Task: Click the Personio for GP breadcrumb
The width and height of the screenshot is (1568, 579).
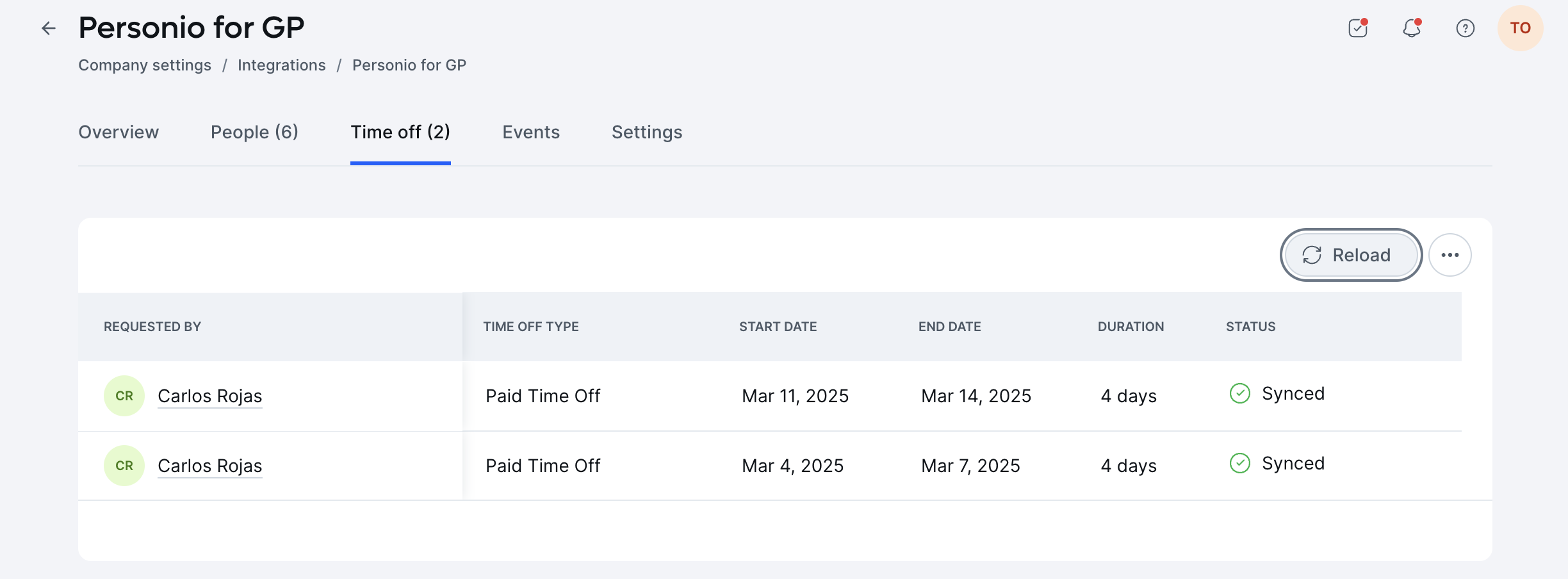Action: [409, 65]
